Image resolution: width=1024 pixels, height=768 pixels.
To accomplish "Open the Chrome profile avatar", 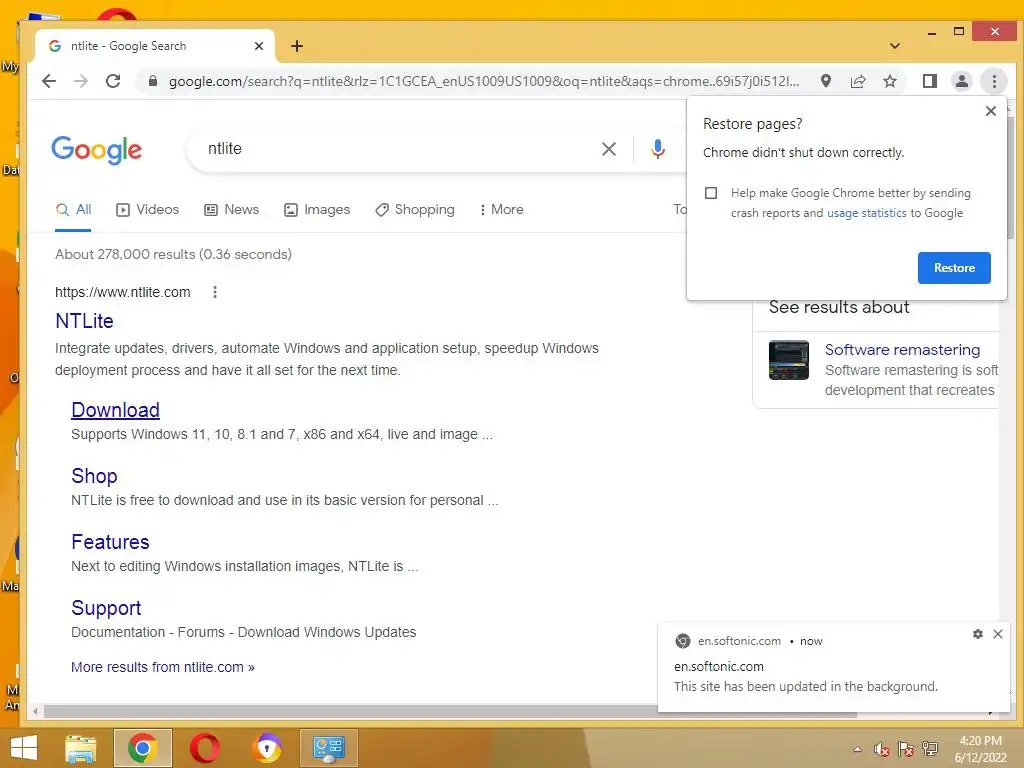I will coord(961,81).
